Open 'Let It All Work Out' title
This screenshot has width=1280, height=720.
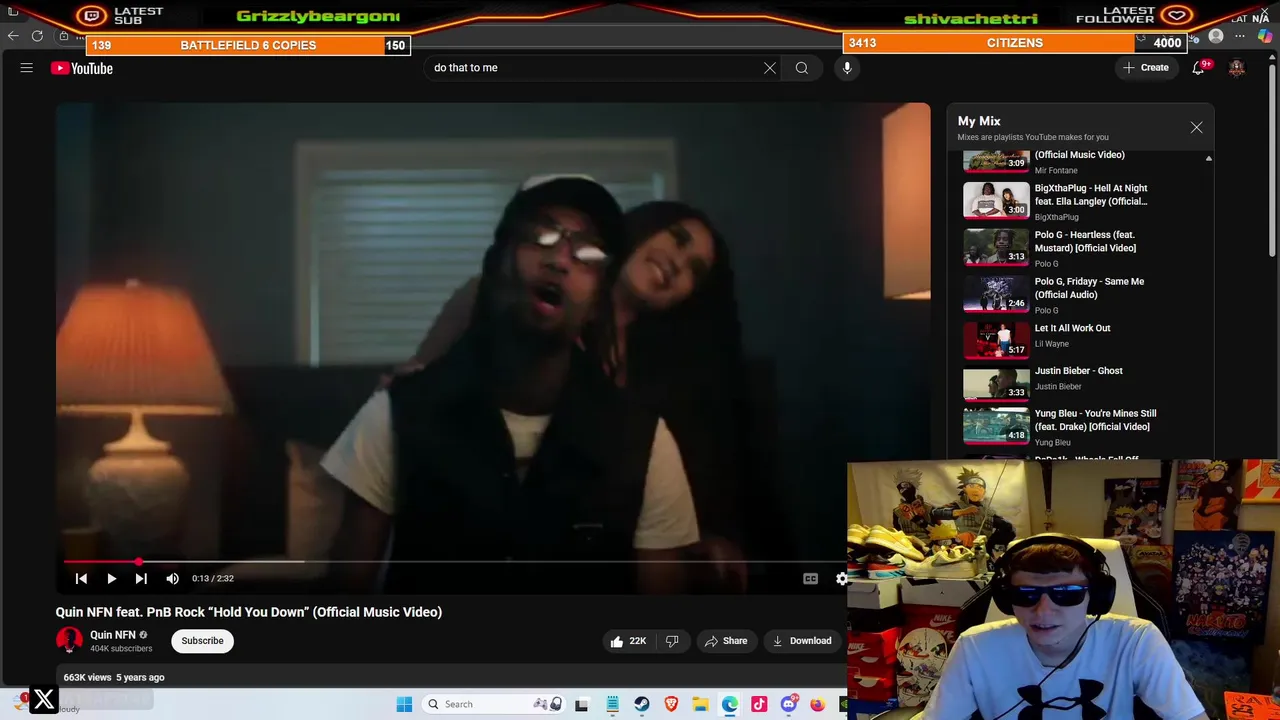pyautogui.click(x=1072, y=328)
